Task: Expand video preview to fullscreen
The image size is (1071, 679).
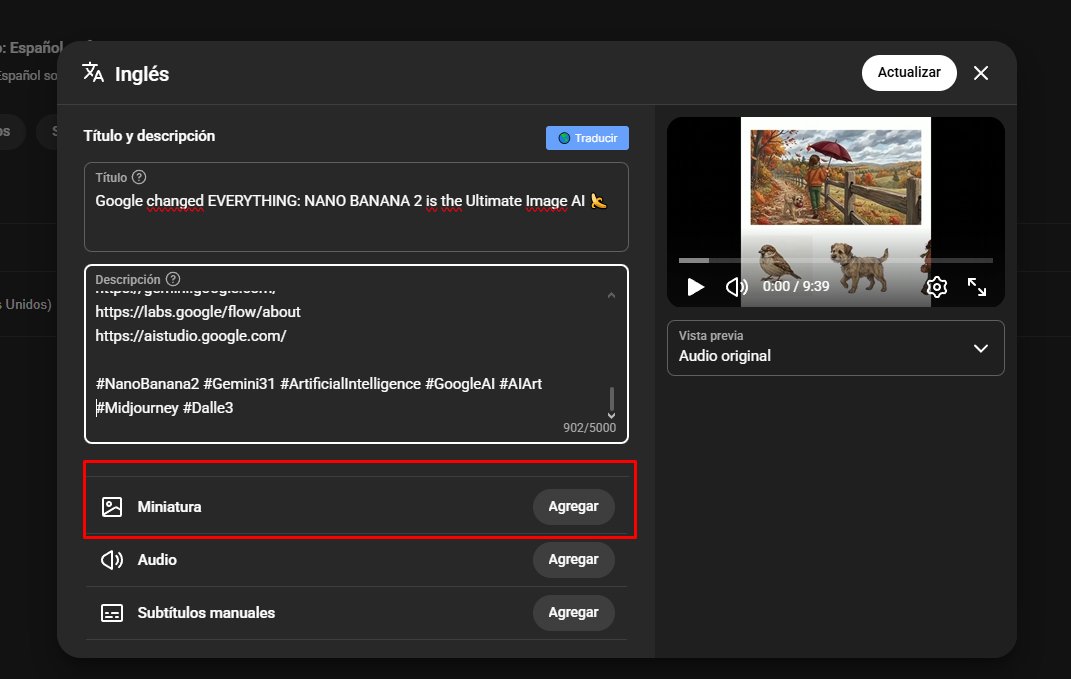Action: tap(977, 287)
